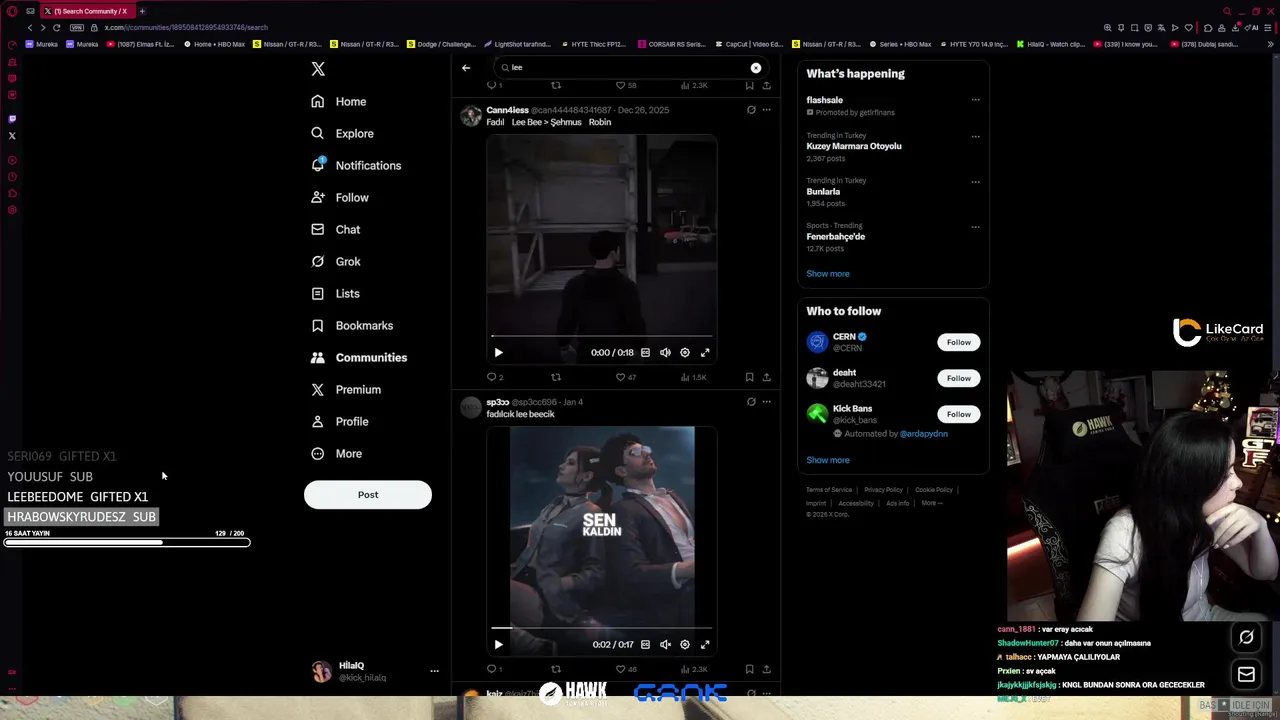Go back with the search back arrow
Image resolution: width=1280 pixels, height=720 pixels.
coord(466,68)
